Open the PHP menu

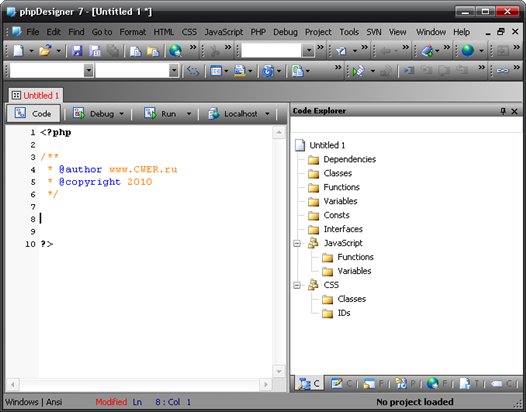coord(258,32)
